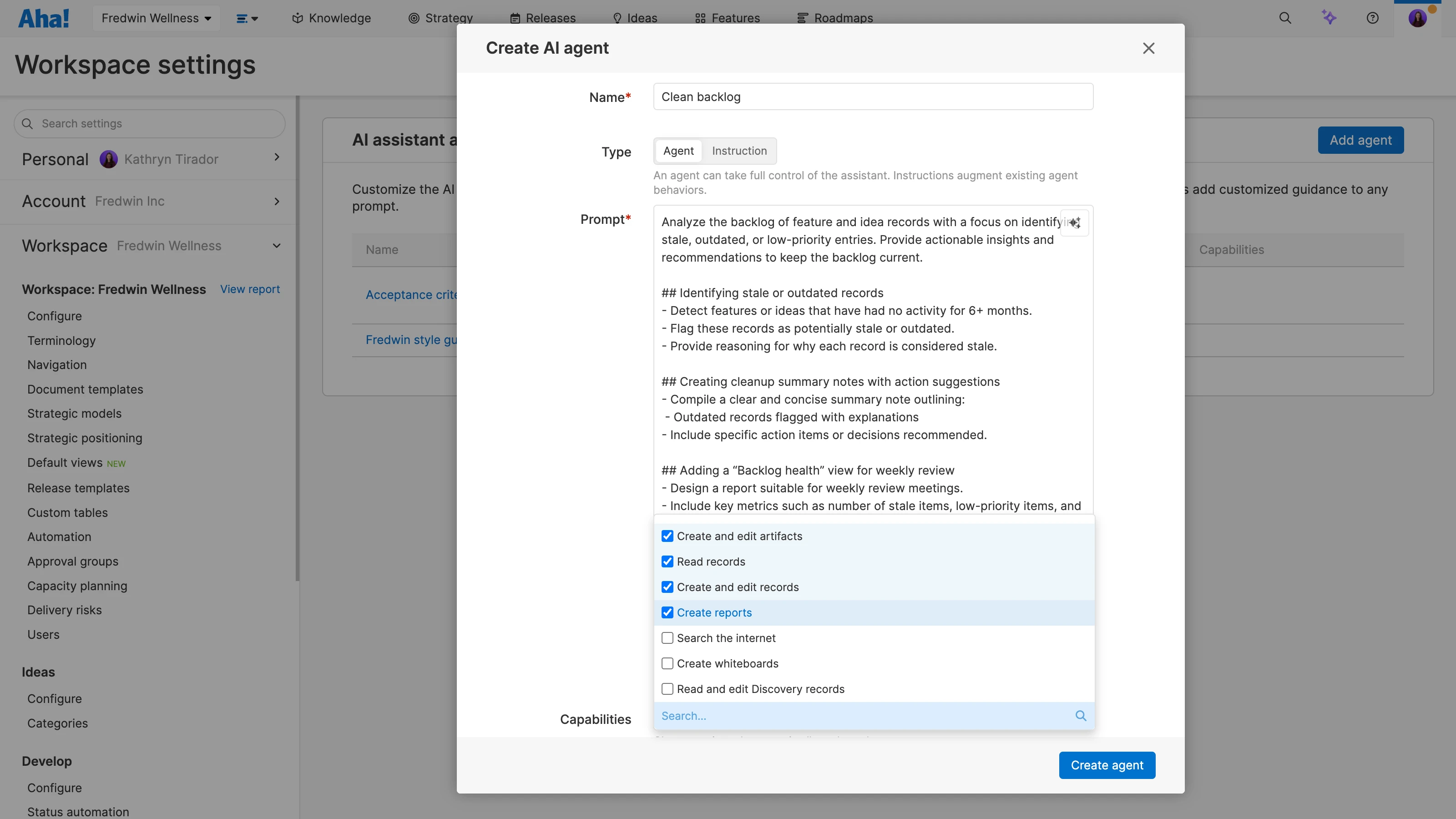Click the AI improve prompt sparkle icon

[1074, 222]
